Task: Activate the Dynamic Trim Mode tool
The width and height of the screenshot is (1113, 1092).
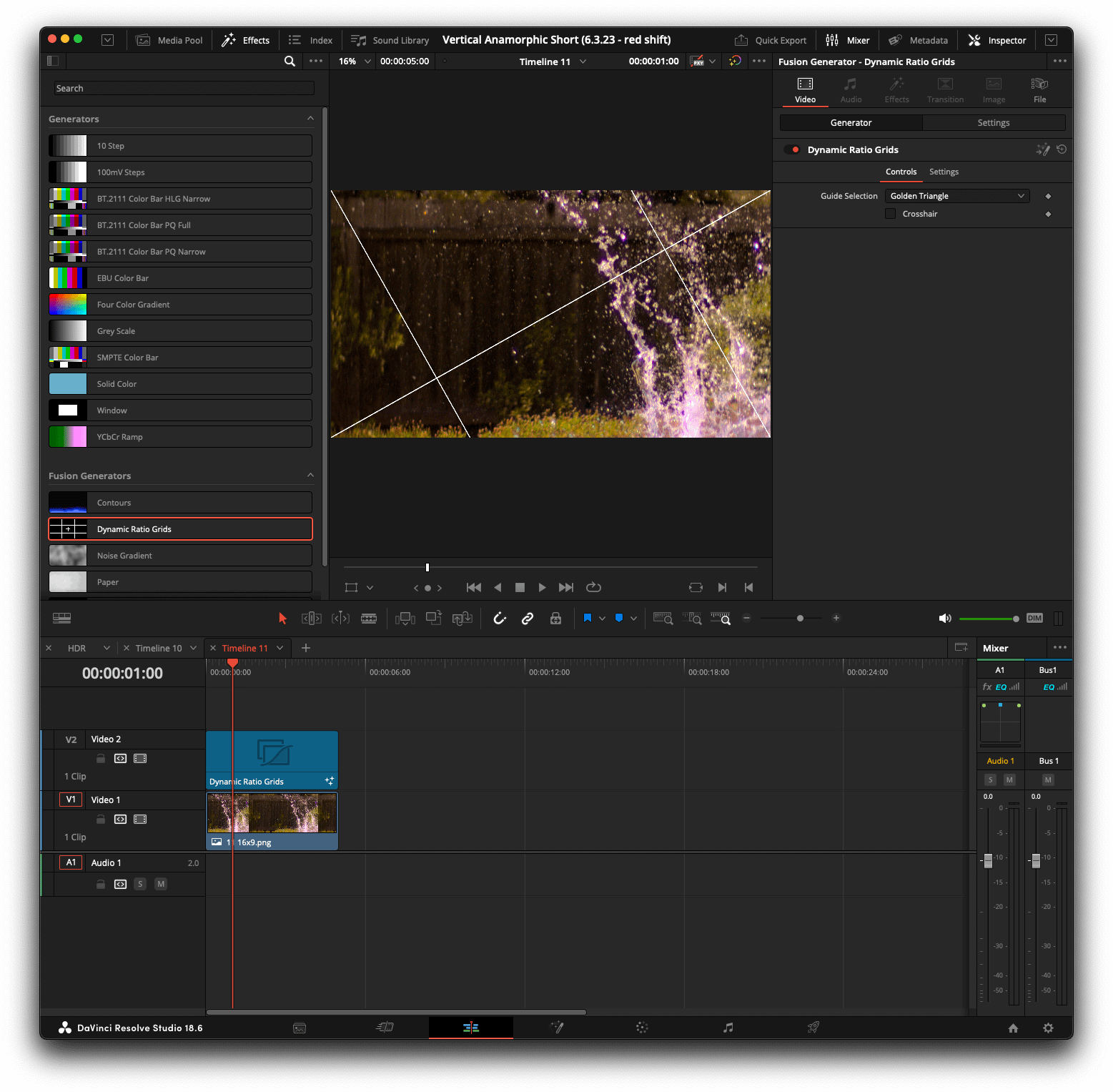Action: tap(340, 619)
